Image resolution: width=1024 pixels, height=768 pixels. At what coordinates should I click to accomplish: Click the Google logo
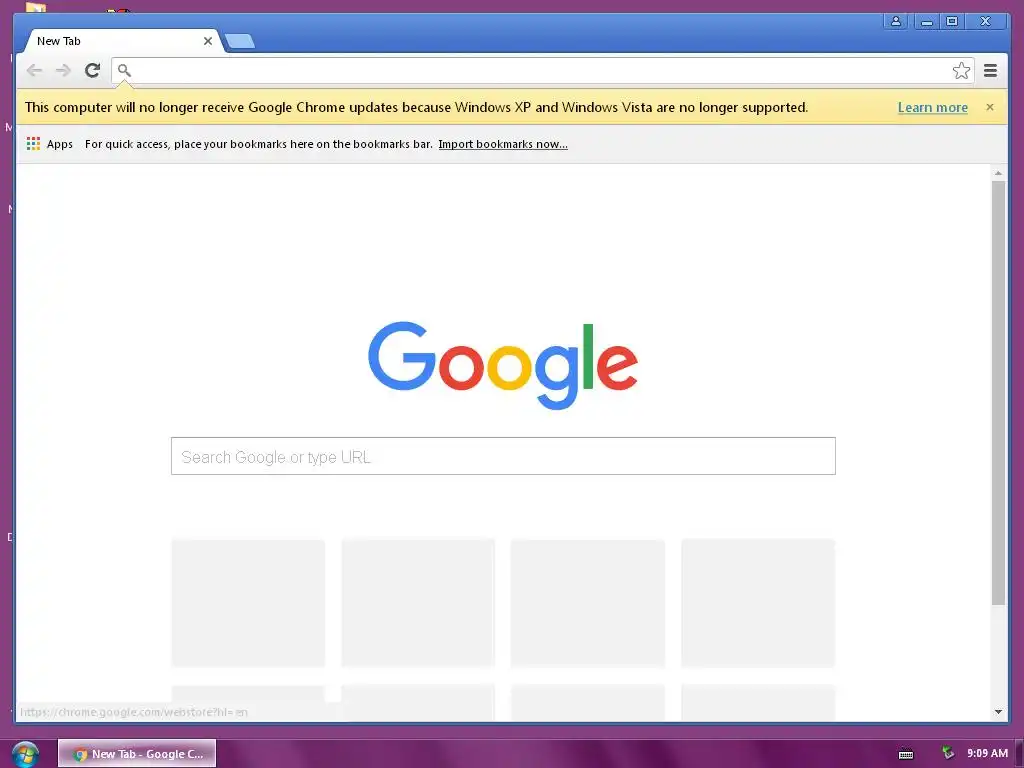[x=503, y=364]
